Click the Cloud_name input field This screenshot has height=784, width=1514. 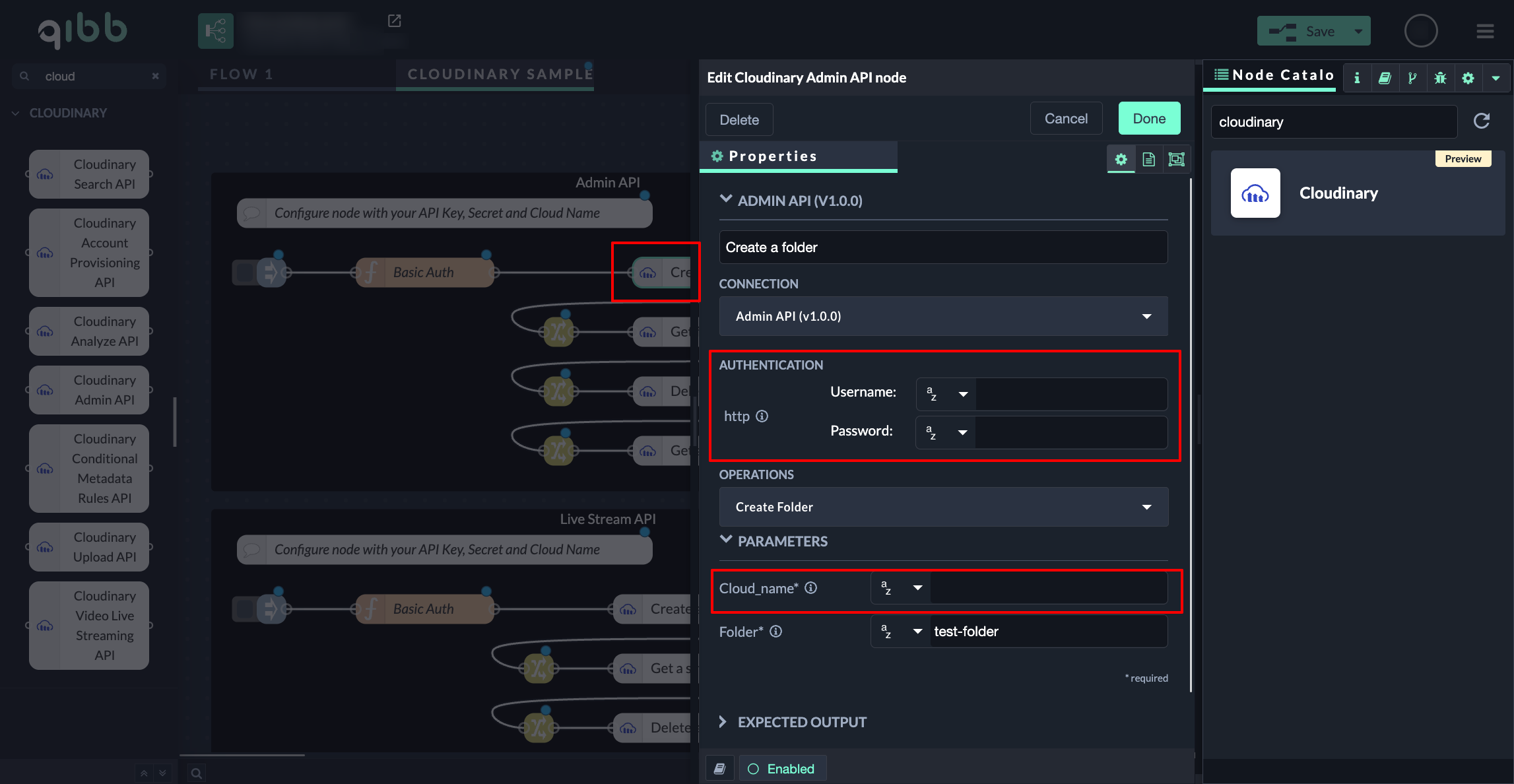[1048, 588]
